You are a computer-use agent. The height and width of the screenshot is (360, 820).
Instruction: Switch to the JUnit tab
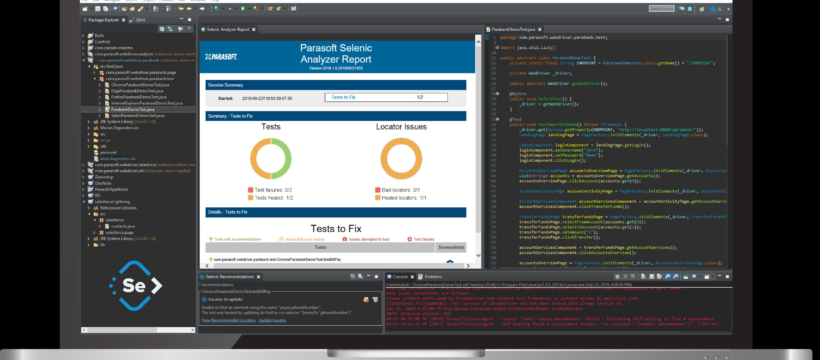(139, 20)
